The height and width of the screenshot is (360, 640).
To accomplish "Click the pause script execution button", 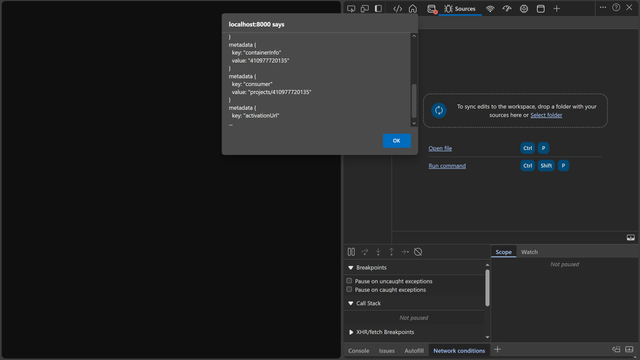I will 351,252.
